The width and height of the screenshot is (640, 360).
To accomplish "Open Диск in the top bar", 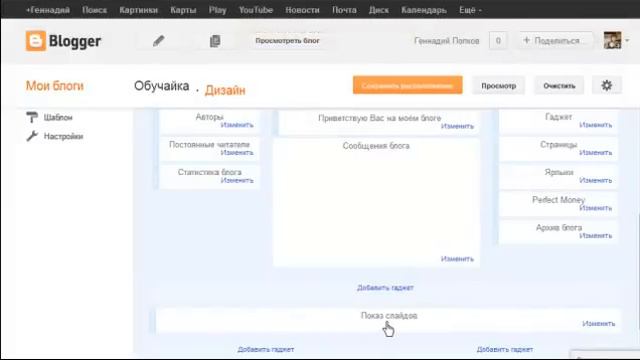I will click(x=378, y=10).
